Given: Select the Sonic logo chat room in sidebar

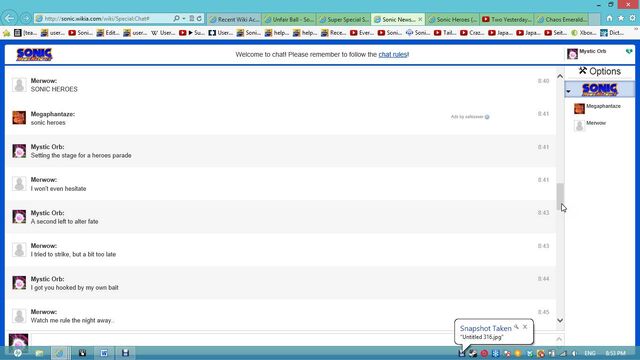Looking at the screenshot, I should 600,89.
